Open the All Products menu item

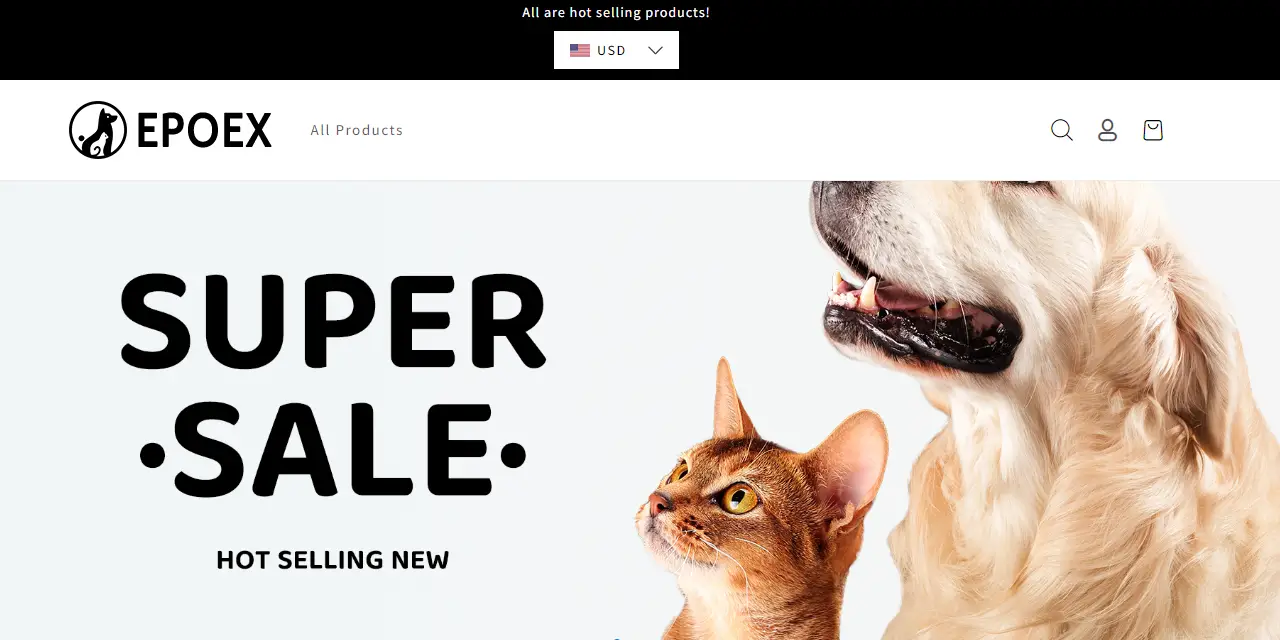point(357,130)
